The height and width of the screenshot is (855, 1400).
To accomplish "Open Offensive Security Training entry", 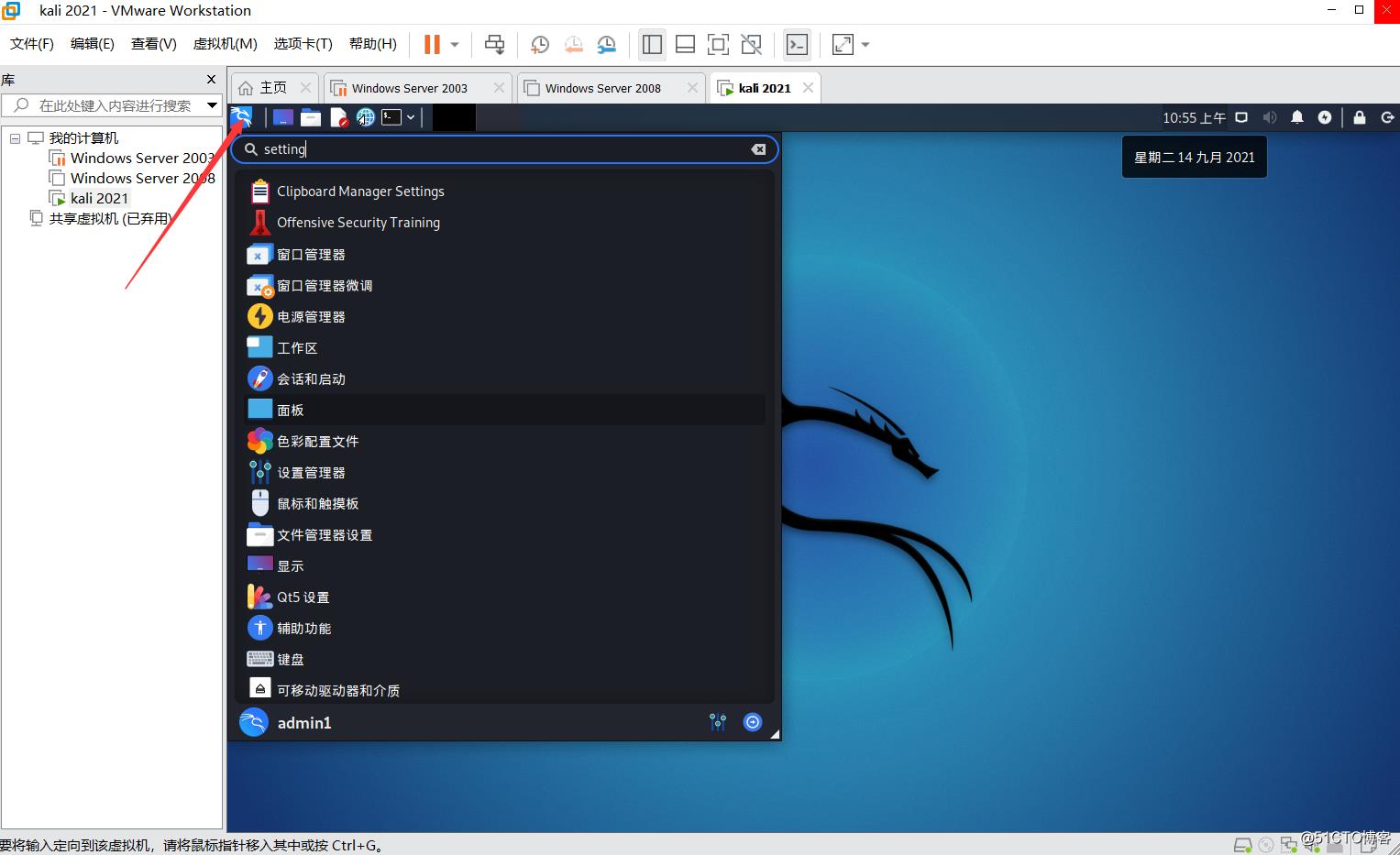I will coord(506,223).
